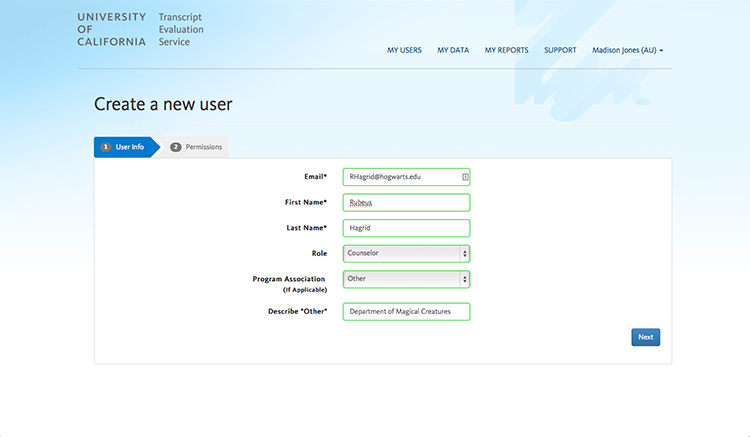Open the Program Association dropdown showing Other
Image resolution: width=750 pixels, height=437 pixels.
coord(406,279)
